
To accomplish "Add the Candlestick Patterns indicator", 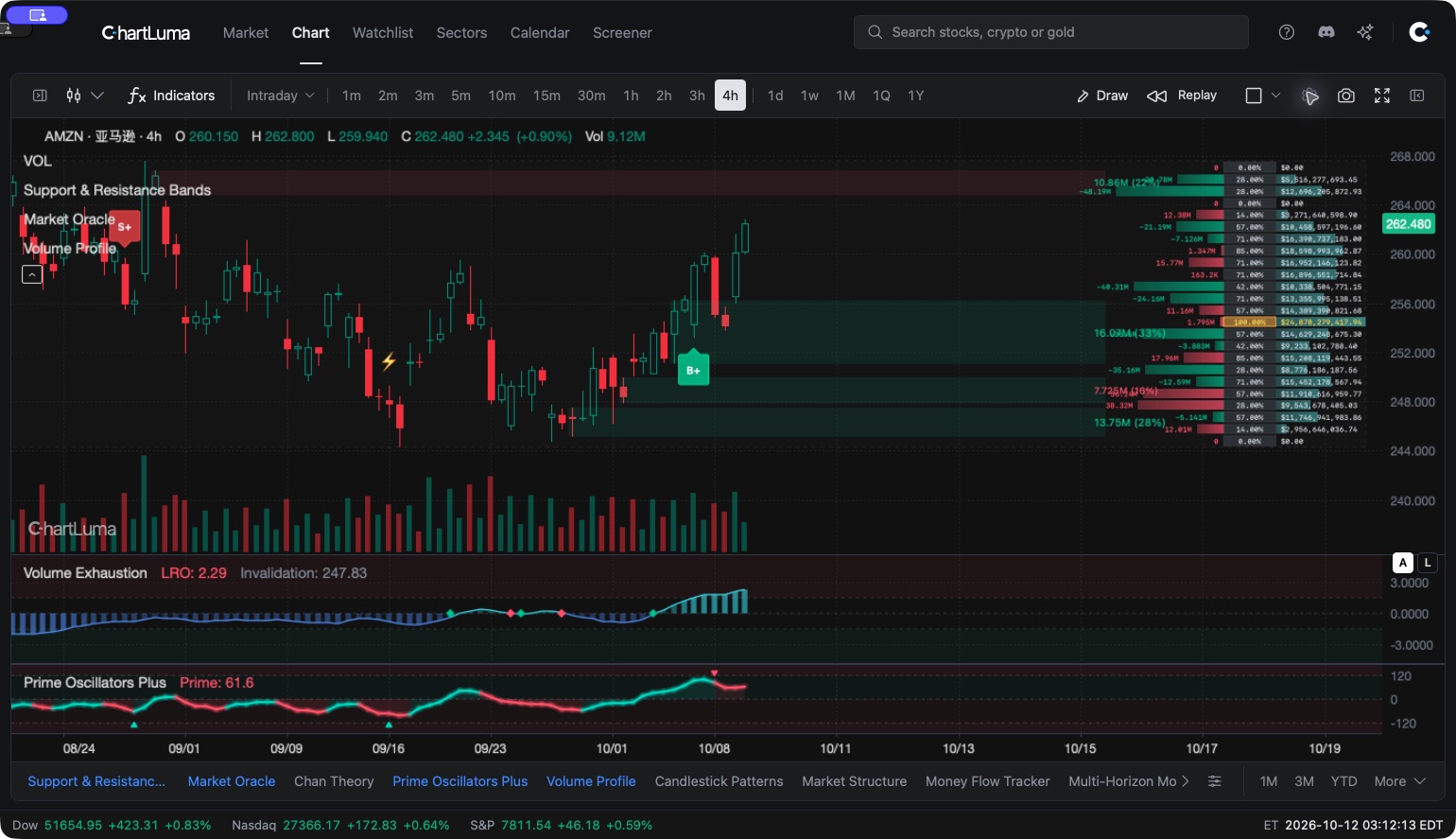I will point(719,781).
